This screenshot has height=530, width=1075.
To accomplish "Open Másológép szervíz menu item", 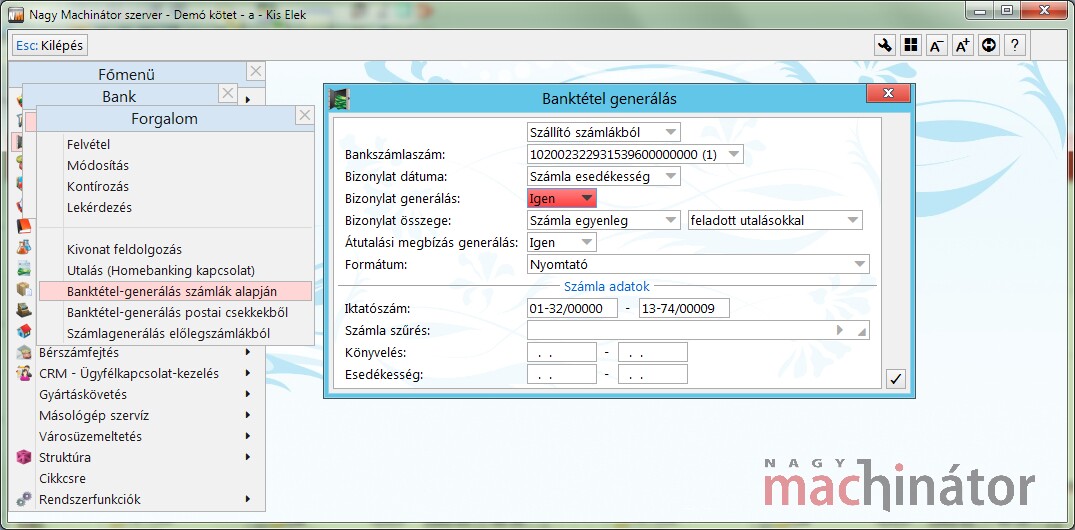I will pyautogui.click(x=94, y=415).
